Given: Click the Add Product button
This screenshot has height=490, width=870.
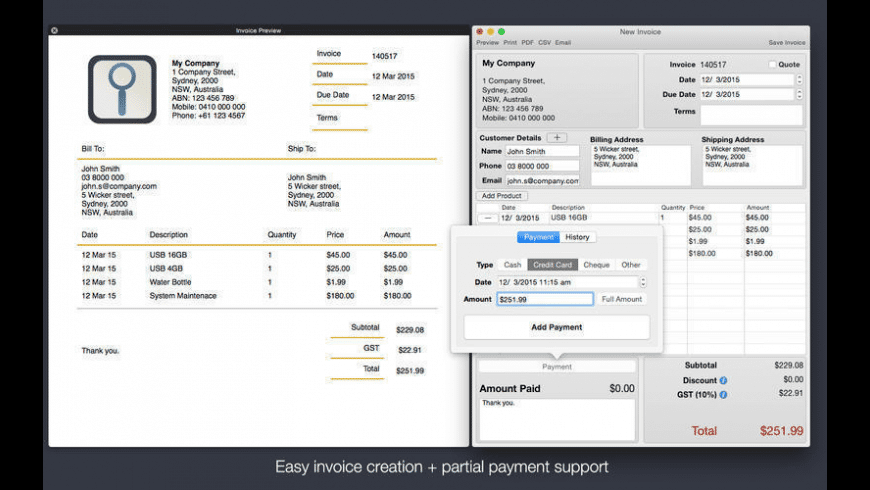Looking at the screenshot, I should 502,196.
